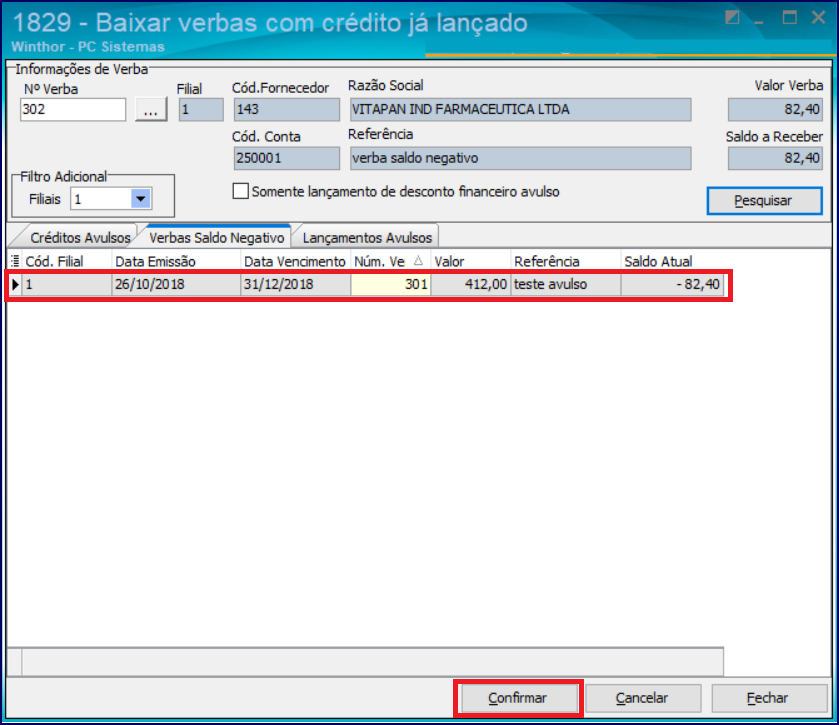The image size is (839, 725).
Task: Select the Saldo Atual cell - 82,40
Action: 672,284
